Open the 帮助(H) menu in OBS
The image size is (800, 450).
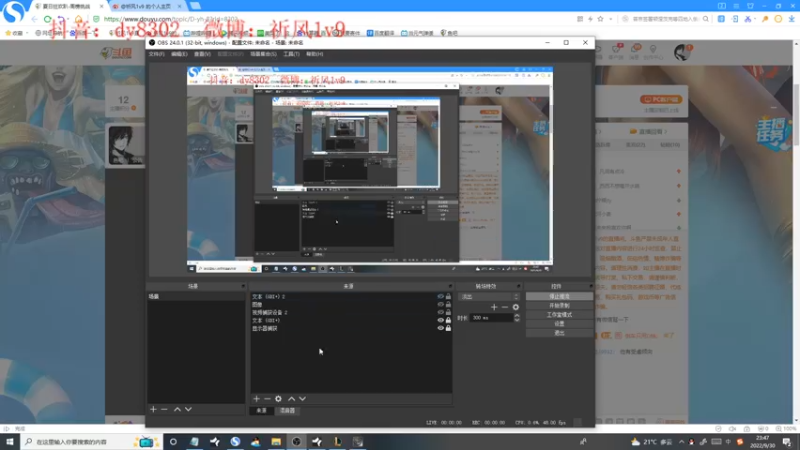pyautogui.click(x=314, y=54)
